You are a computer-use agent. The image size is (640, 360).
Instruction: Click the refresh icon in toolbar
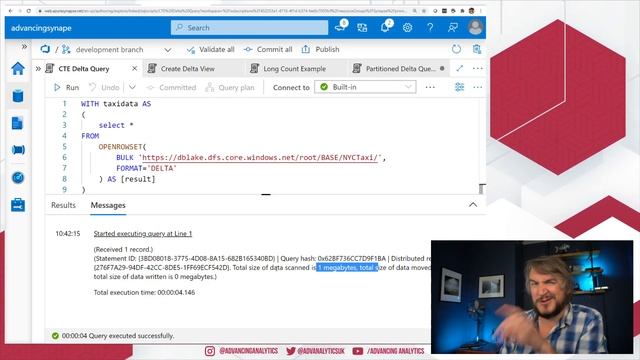(456, 49)
